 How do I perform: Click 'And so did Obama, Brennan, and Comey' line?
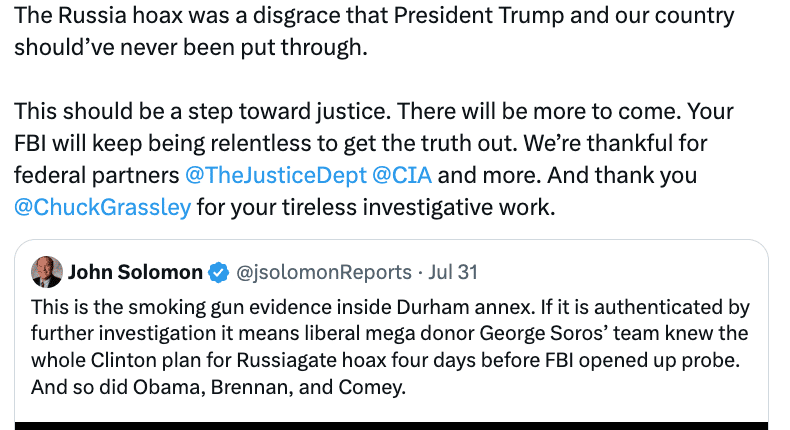pos(218,385)
